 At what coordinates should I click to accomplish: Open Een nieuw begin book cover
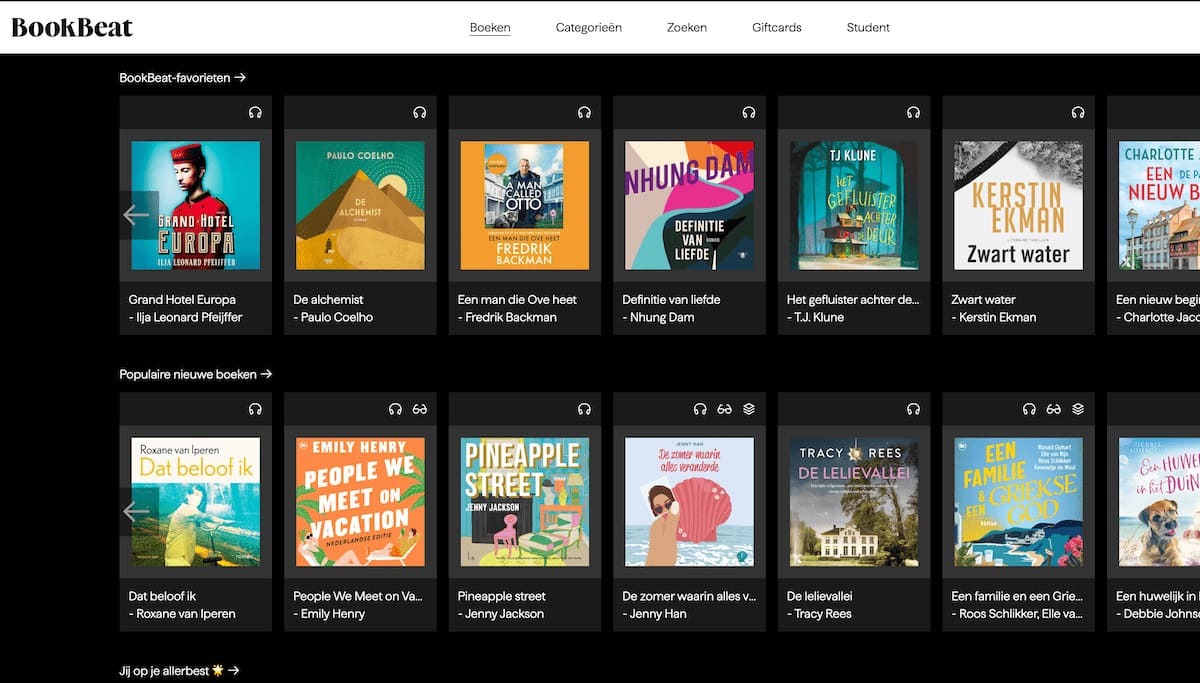click(1159, 205)
